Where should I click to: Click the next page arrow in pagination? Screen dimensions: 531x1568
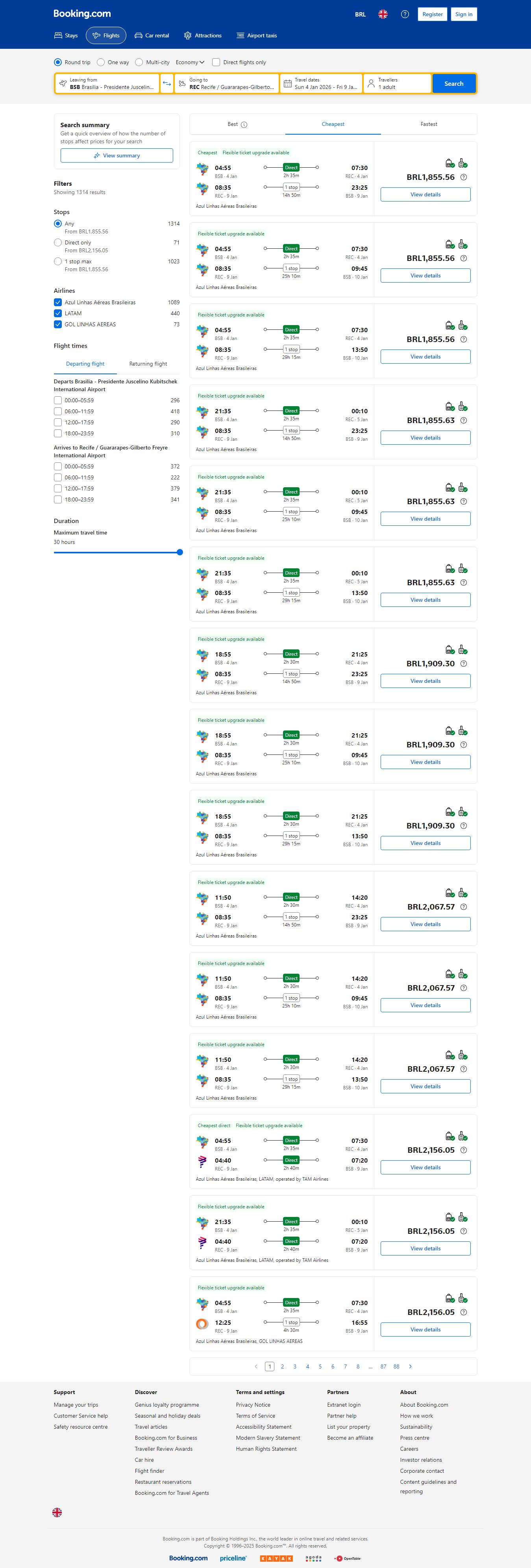pyautogui.click(x=411, y=1366)
